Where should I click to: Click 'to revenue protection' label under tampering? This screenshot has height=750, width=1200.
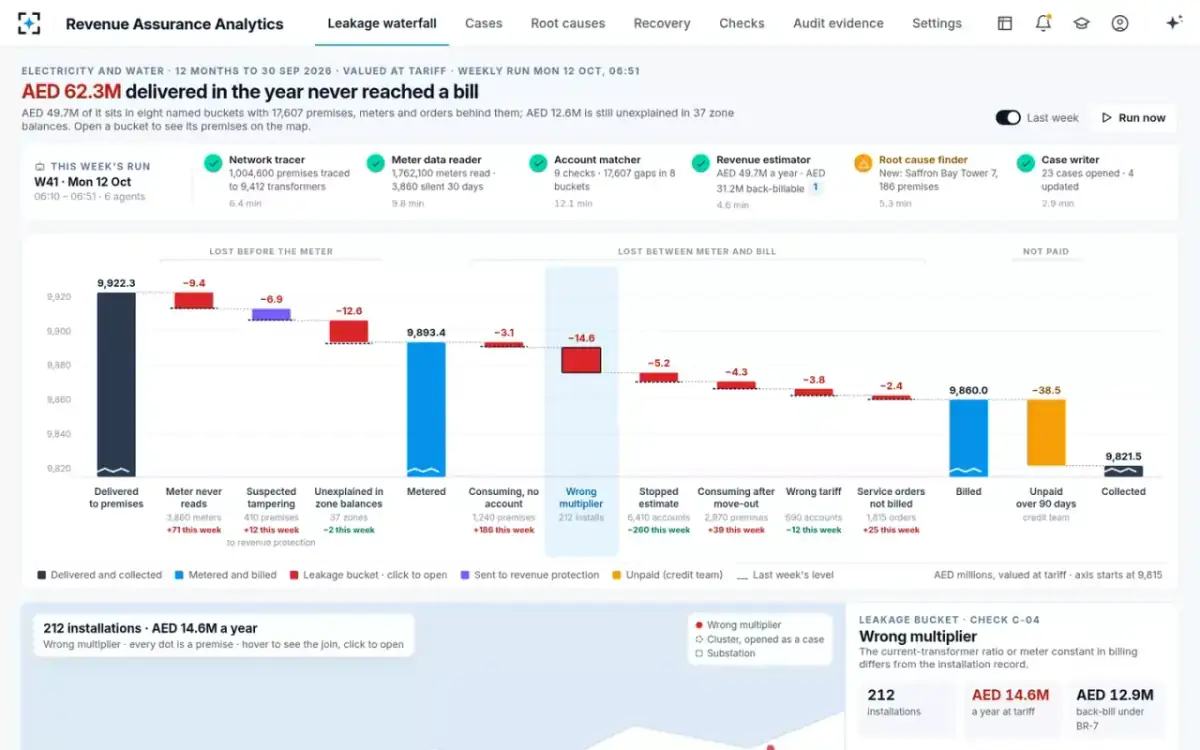(x=271, y=543)
